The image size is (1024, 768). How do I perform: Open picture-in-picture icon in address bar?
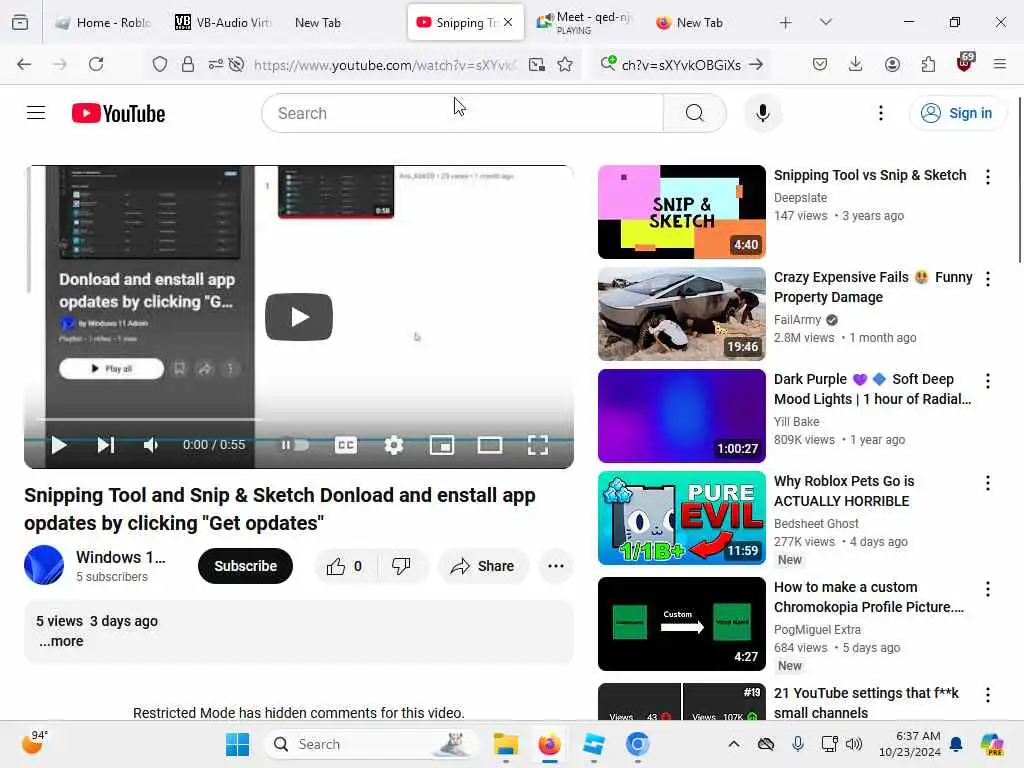point(537,64)
